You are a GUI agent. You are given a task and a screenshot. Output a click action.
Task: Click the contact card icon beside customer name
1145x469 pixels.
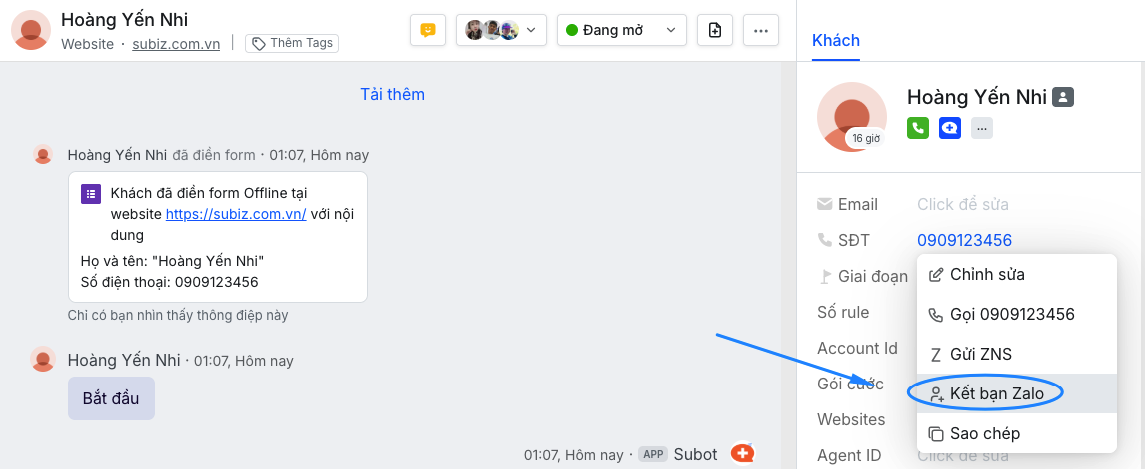coord(1064,97)
